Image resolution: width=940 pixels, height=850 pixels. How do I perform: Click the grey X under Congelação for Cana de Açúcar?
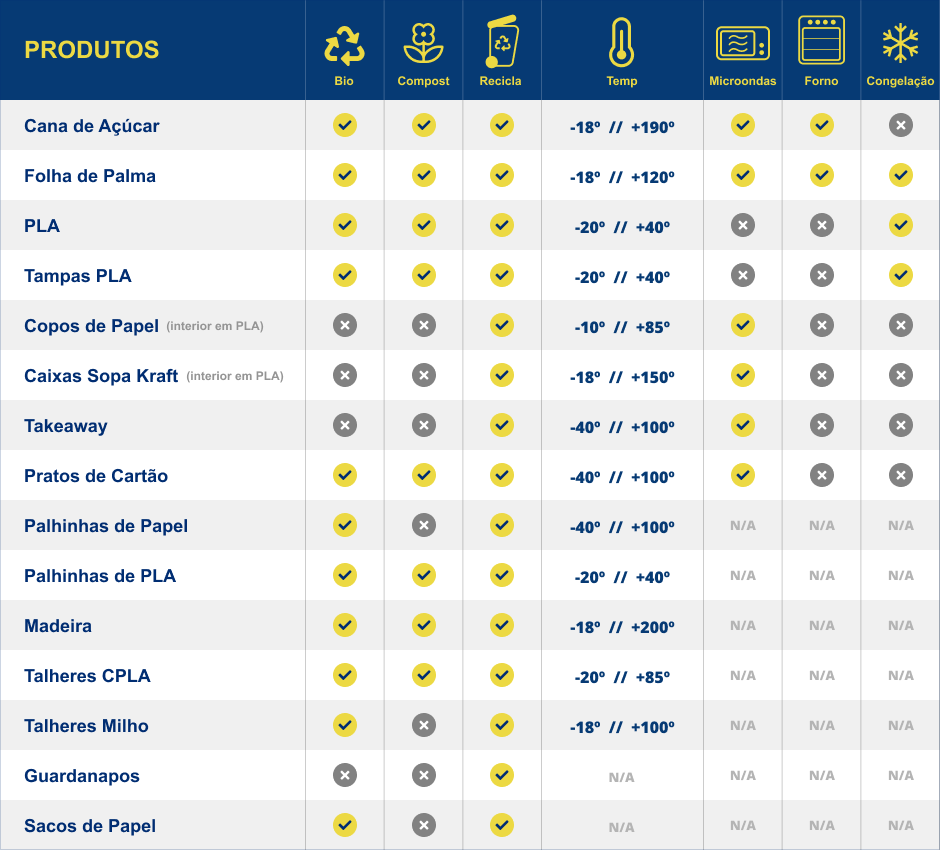900,125
